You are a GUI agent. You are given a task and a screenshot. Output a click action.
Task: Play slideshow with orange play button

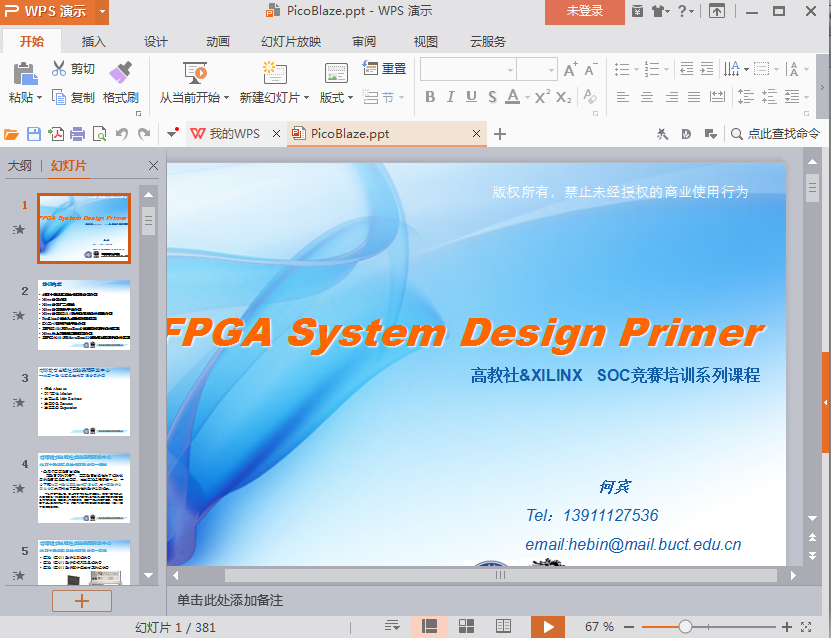point(548,627)
